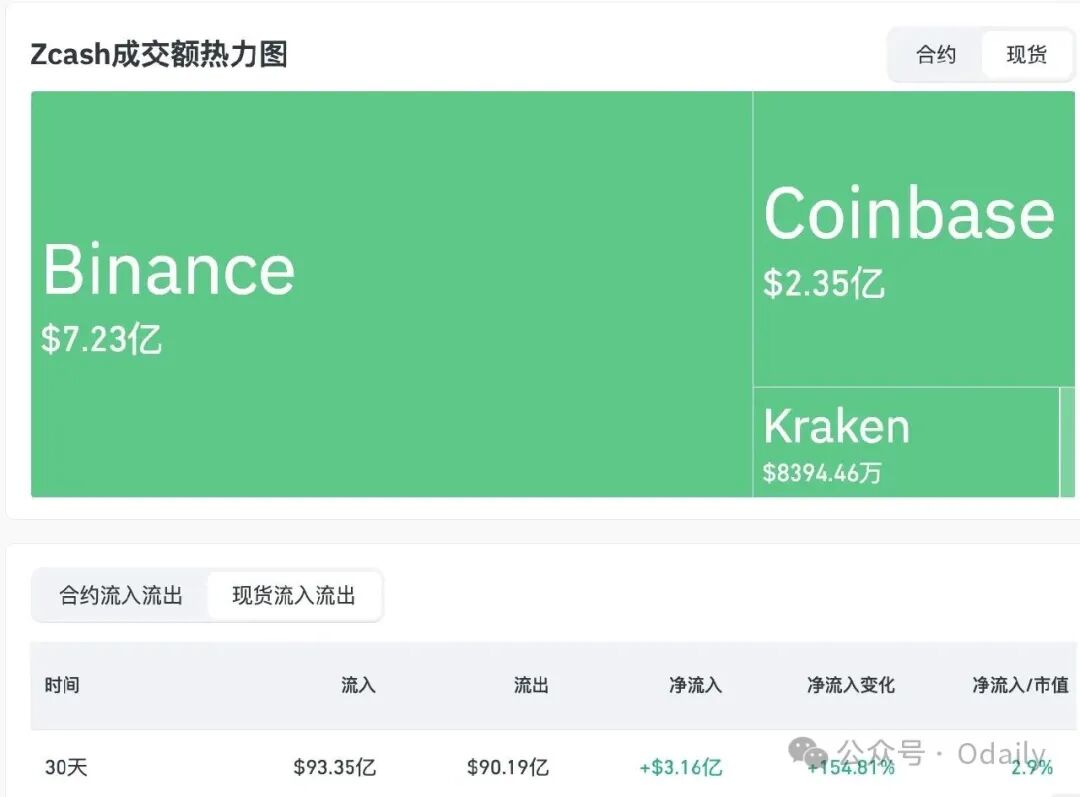This screenshot has width=1080, height=797.
Task: Click the 净流入变化 column header
Action: [849, 686]
